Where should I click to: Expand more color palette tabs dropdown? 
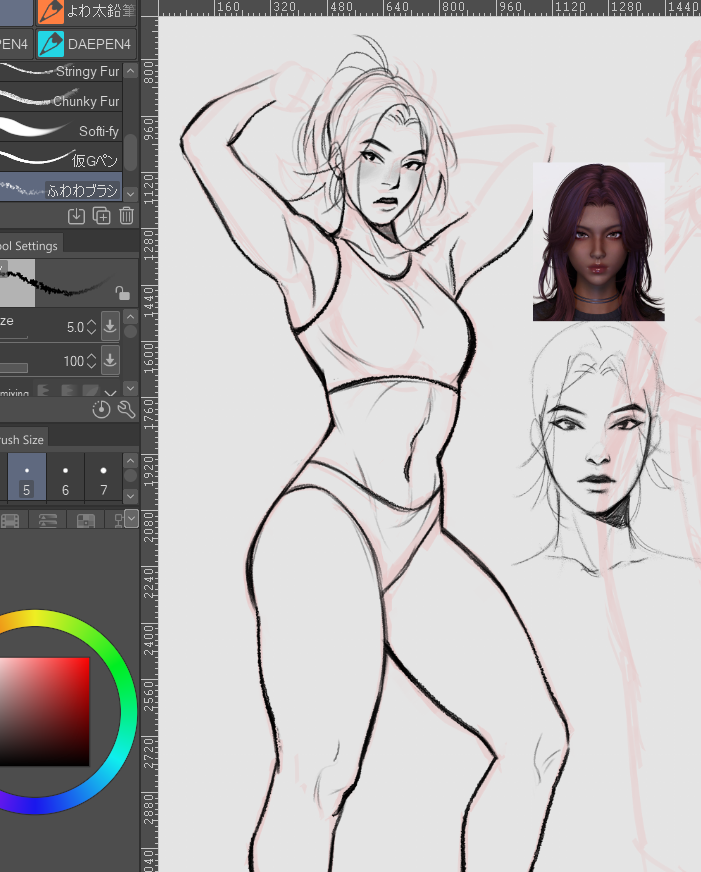131,519
